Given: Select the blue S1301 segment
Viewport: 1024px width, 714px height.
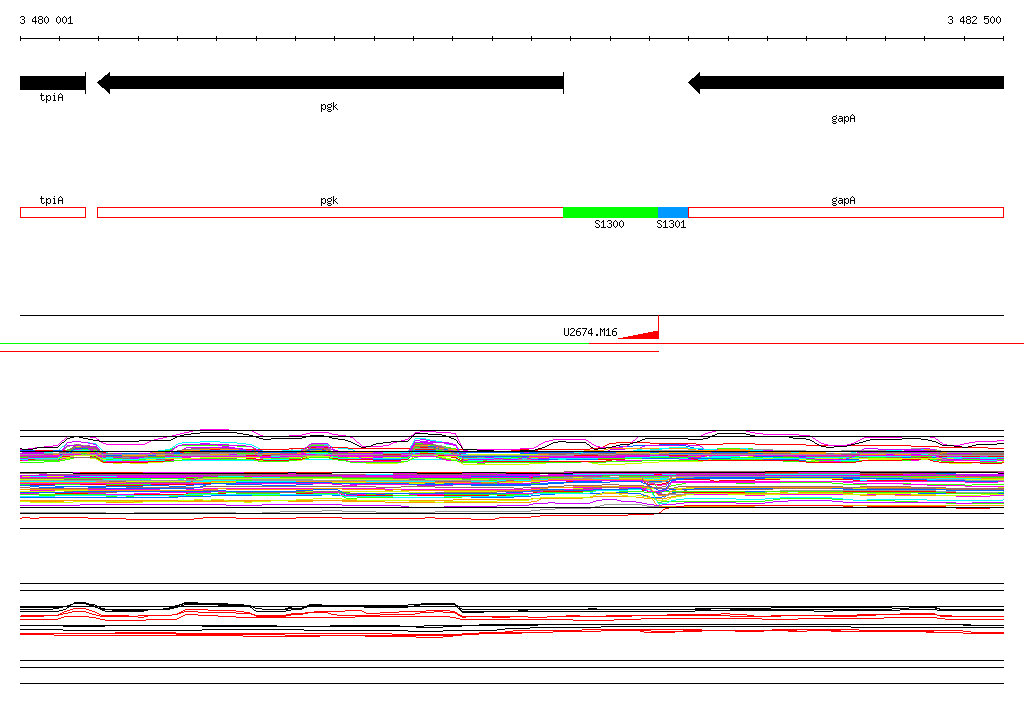Looking at the screenshot, I should [673, 212].
